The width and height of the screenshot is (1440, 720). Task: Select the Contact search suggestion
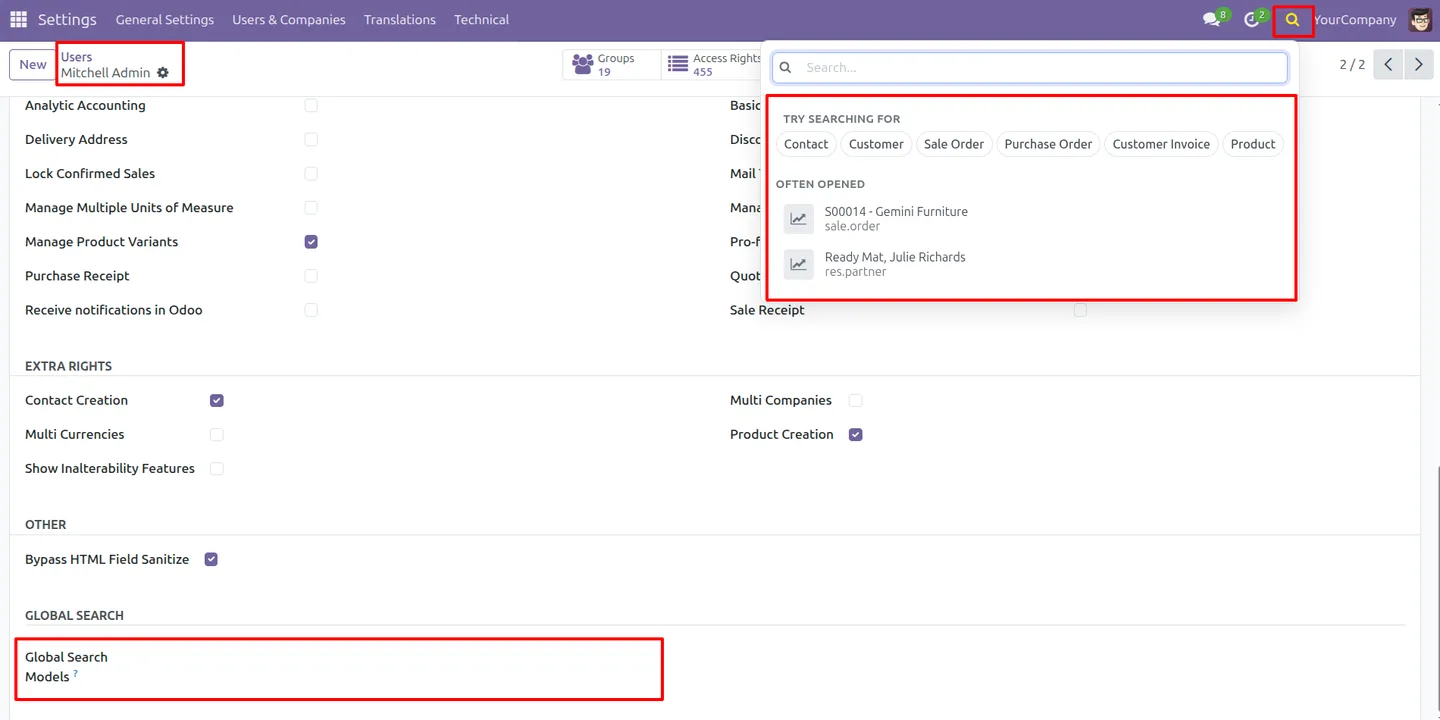[x=806, y=144]
